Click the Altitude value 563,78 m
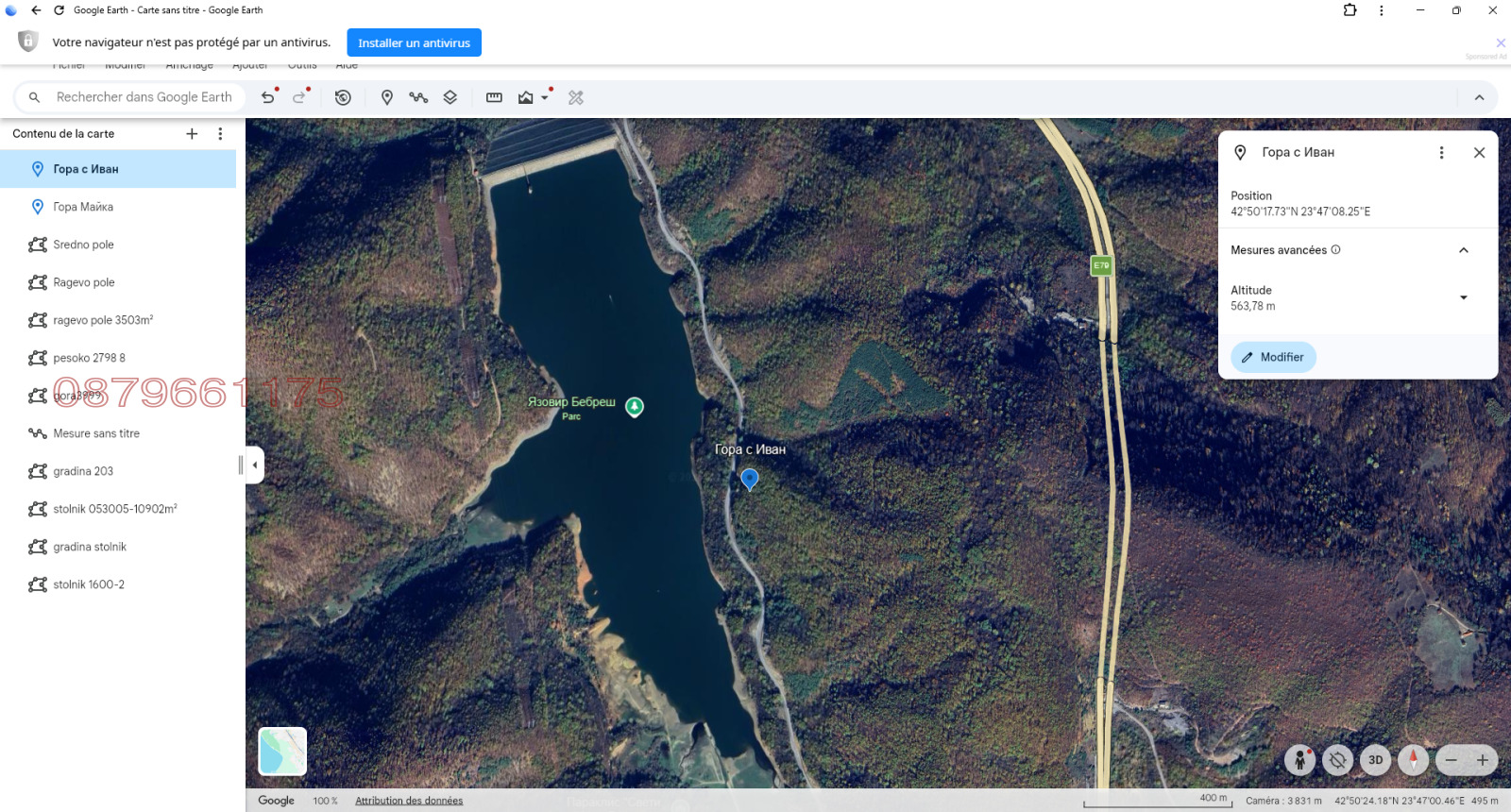Viewport: 1511px width, 812px height. (1253, 306)
